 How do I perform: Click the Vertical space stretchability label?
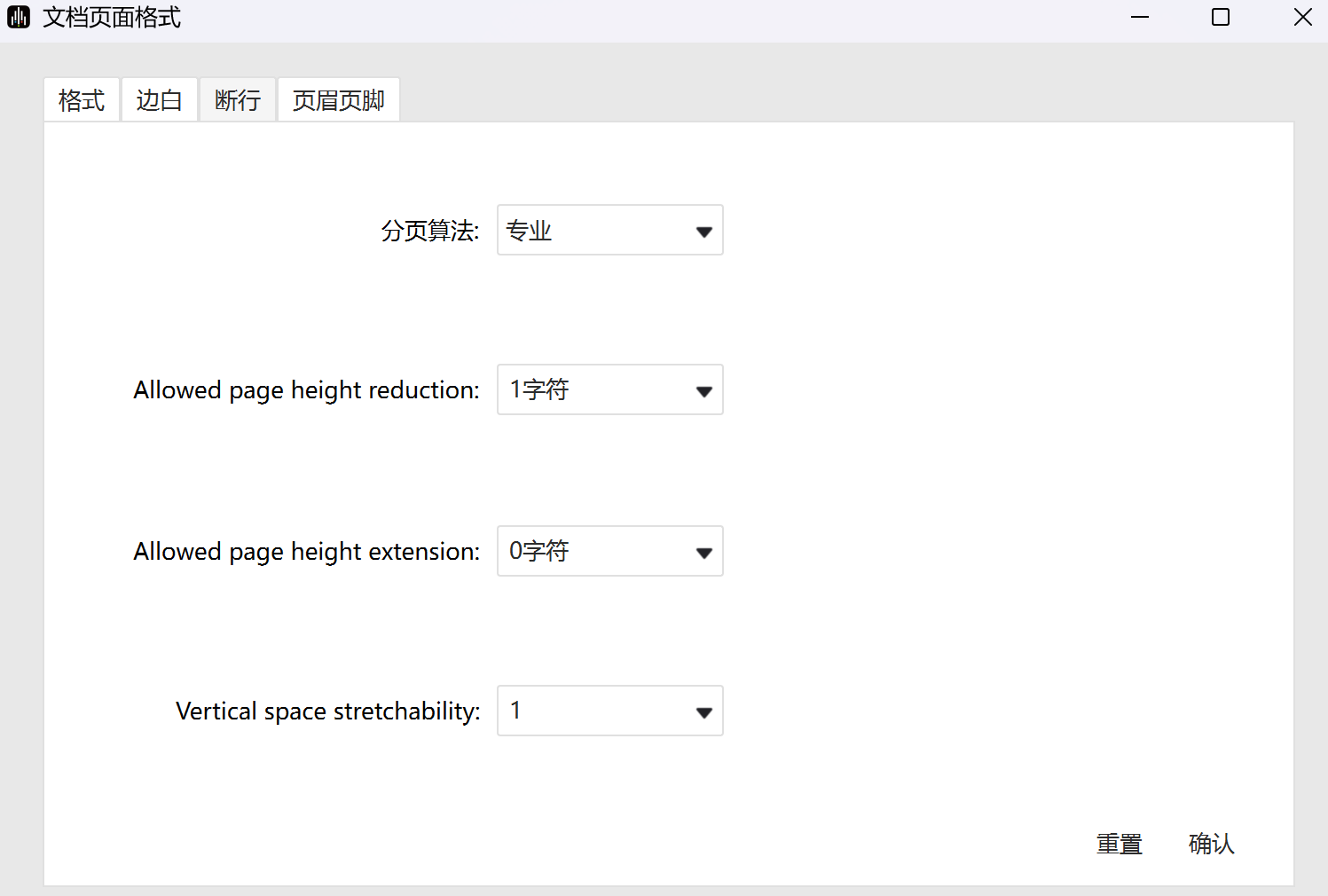pos(327,711)
